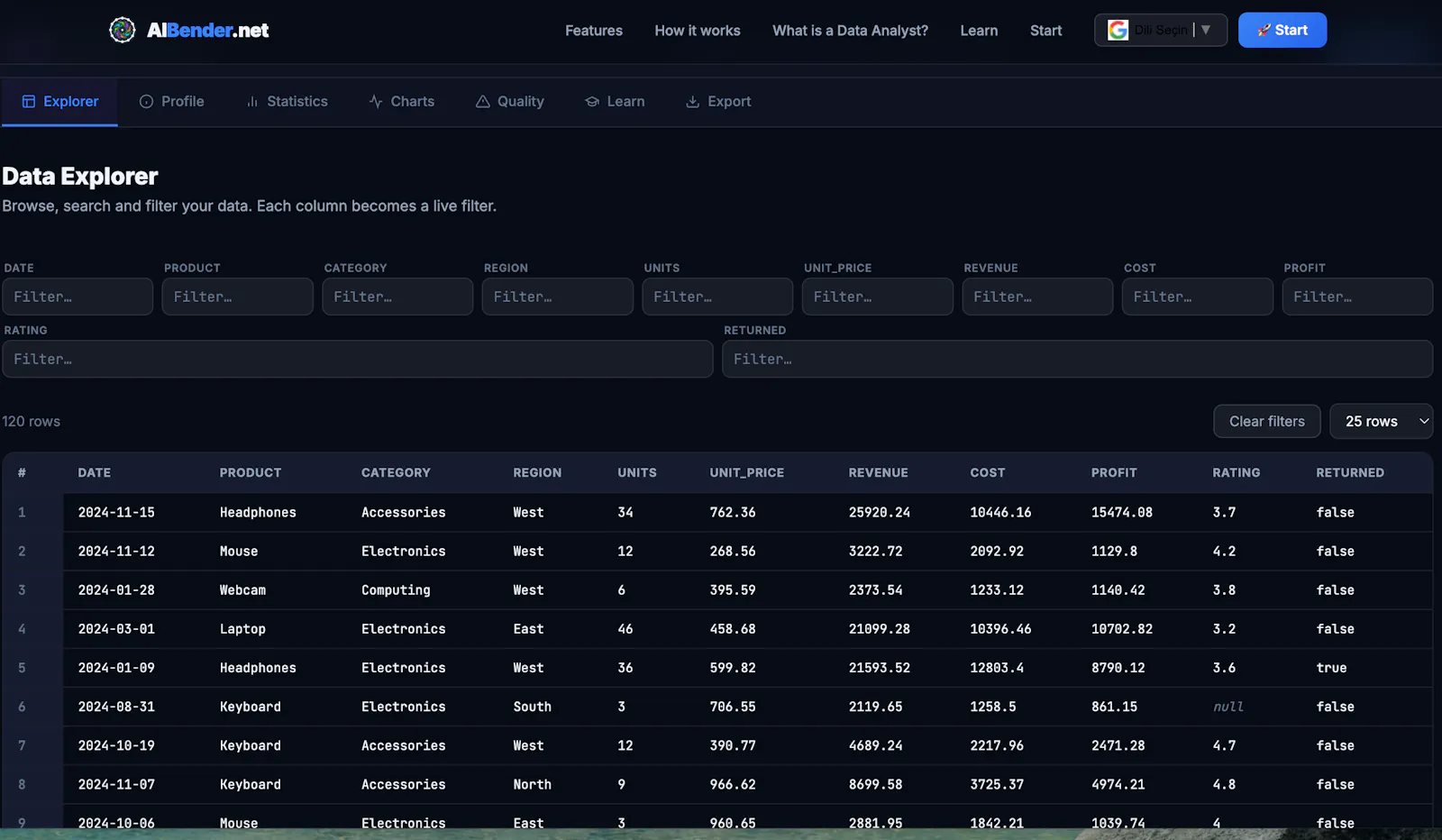Focus the RETURNED filter field

1077,359
